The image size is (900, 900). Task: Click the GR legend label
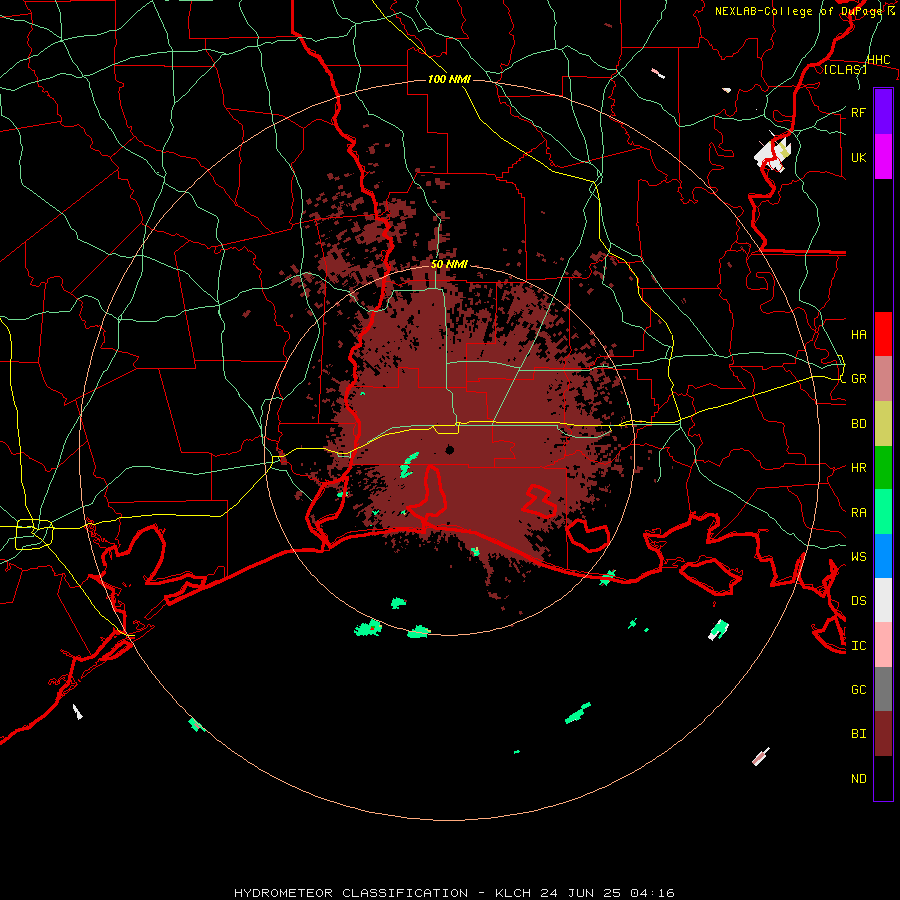tap(858, 379)
